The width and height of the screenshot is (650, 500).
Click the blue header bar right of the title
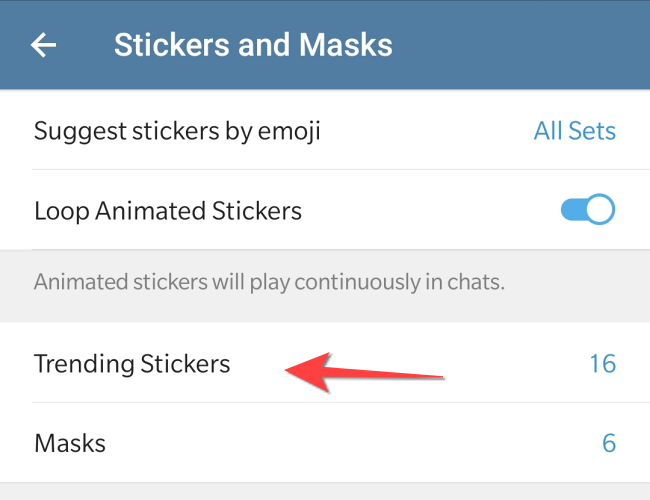(520, 45)
